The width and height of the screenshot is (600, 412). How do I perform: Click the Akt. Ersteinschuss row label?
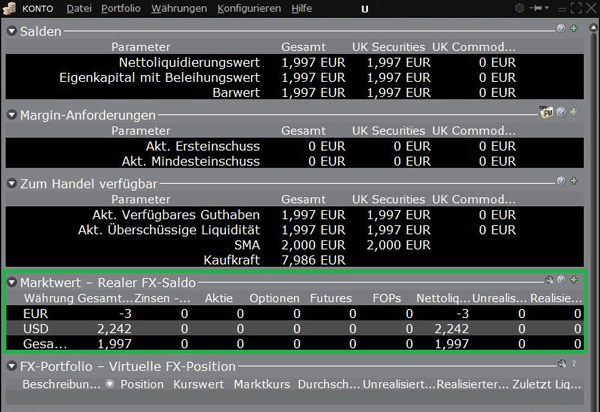[202, 146]
